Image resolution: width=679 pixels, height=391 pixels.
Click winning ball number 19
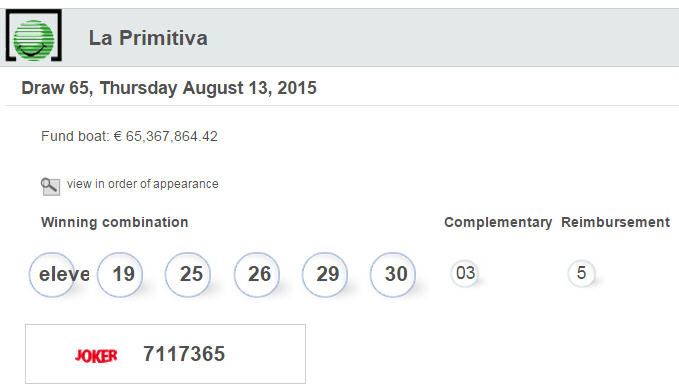coord(120,275)
